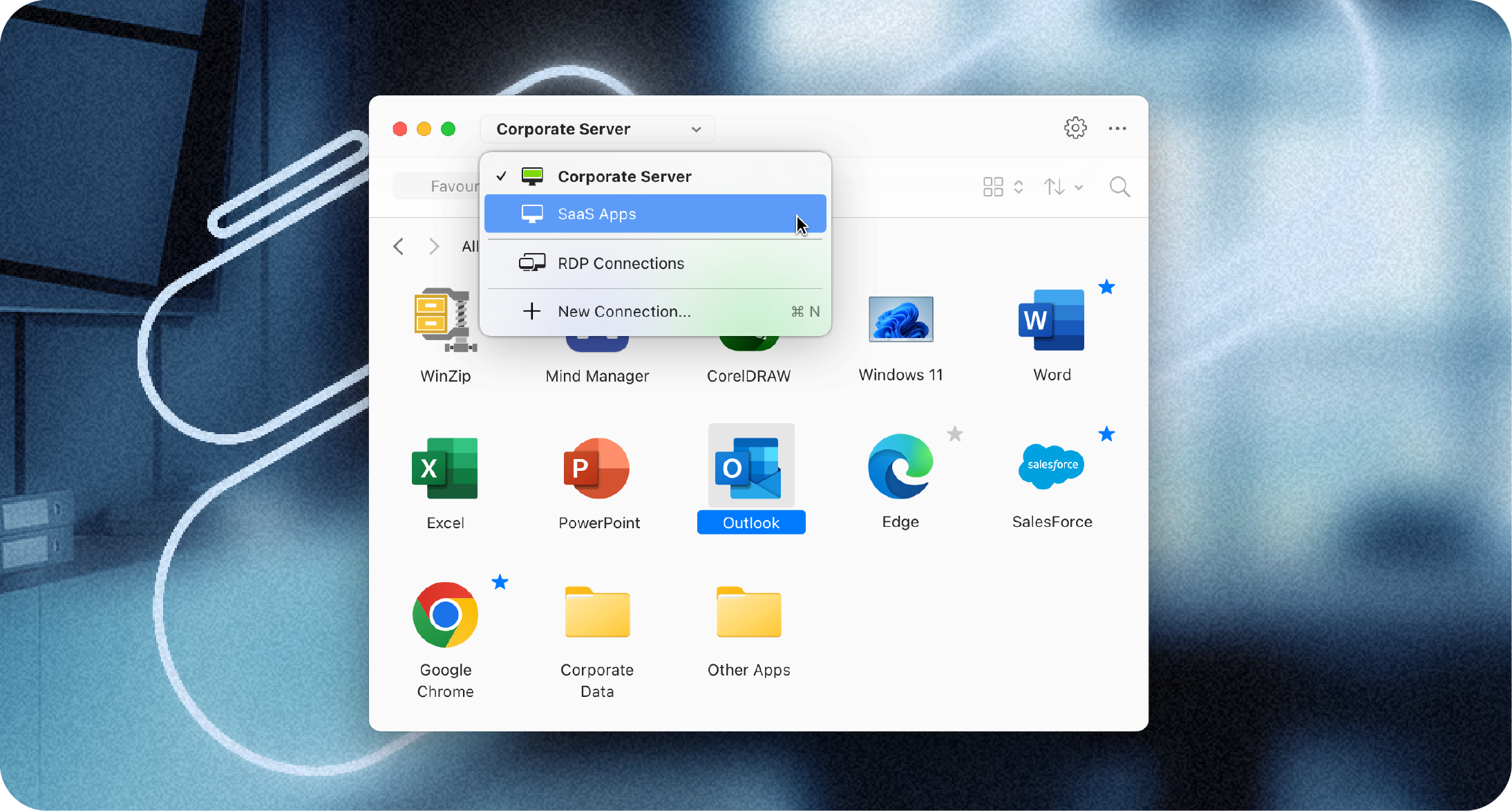The height and width of the screenshot is (811, 1512).
Task: Open the PowerPoint application icon
Action: click(596, 468)
